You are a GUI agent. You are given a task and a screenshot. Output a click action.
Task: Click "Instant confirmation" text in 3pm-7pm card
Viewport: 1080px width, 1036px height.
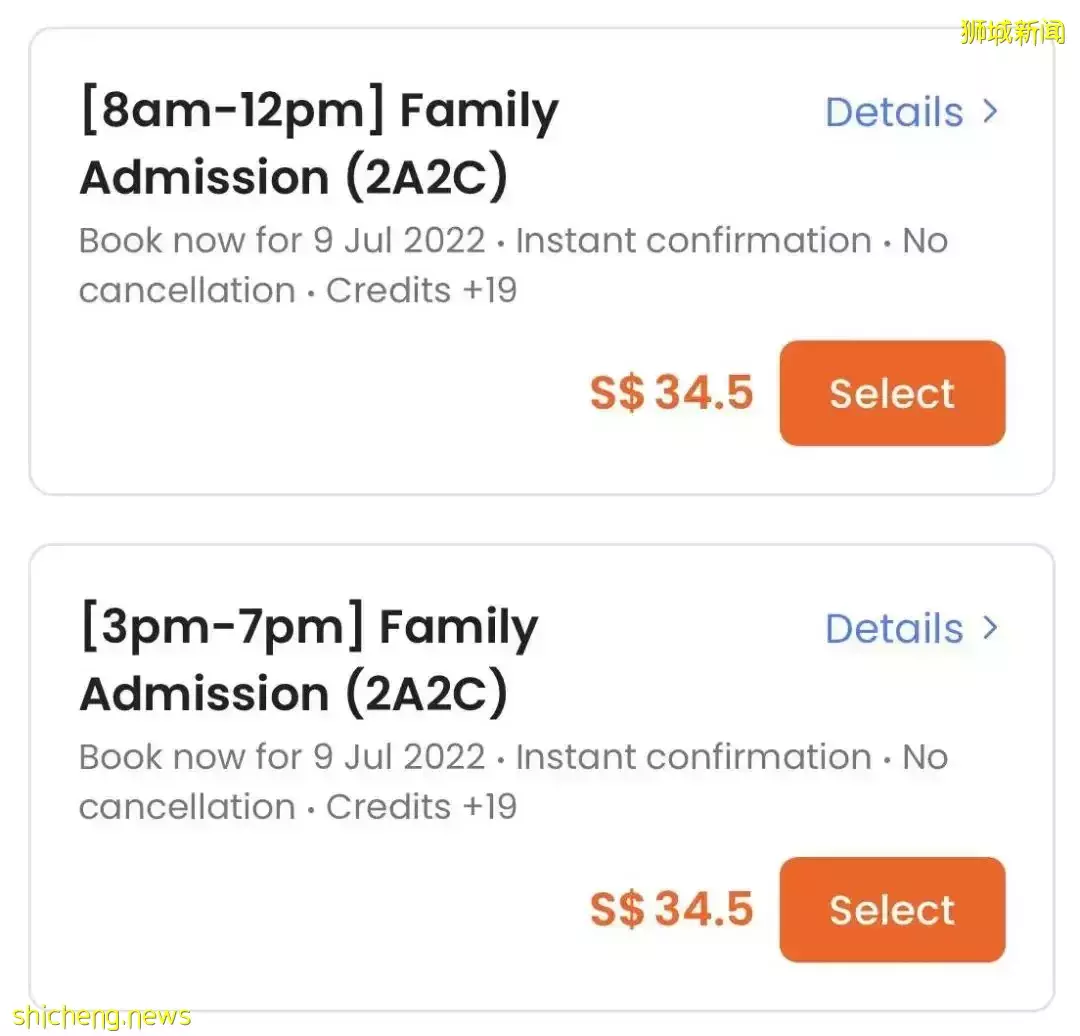[693, 757]
